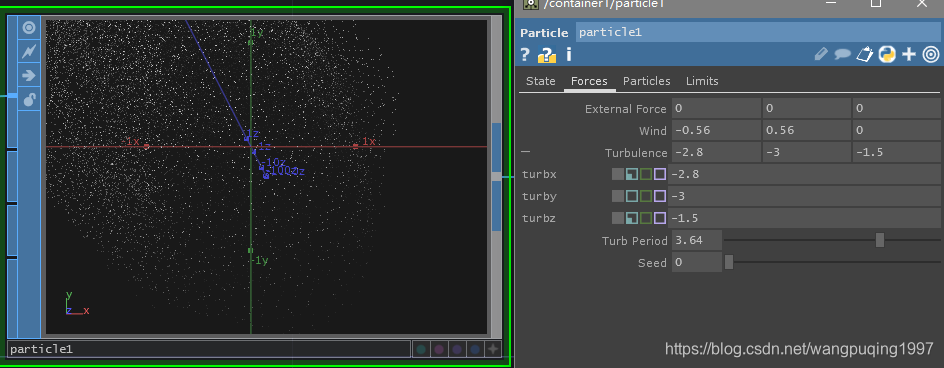This screenshot has width=944, height=368.
Task: Click the star flag on the node bottom bar
Action: pos(492,349)
